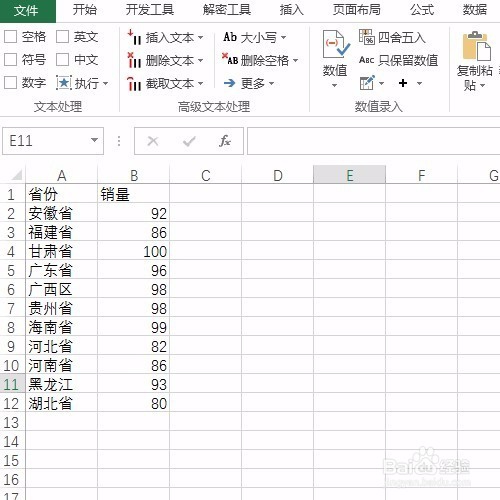500x500 pixels.
Task: Click the plus sign icon in 数值录入
Action: point(403,83)
